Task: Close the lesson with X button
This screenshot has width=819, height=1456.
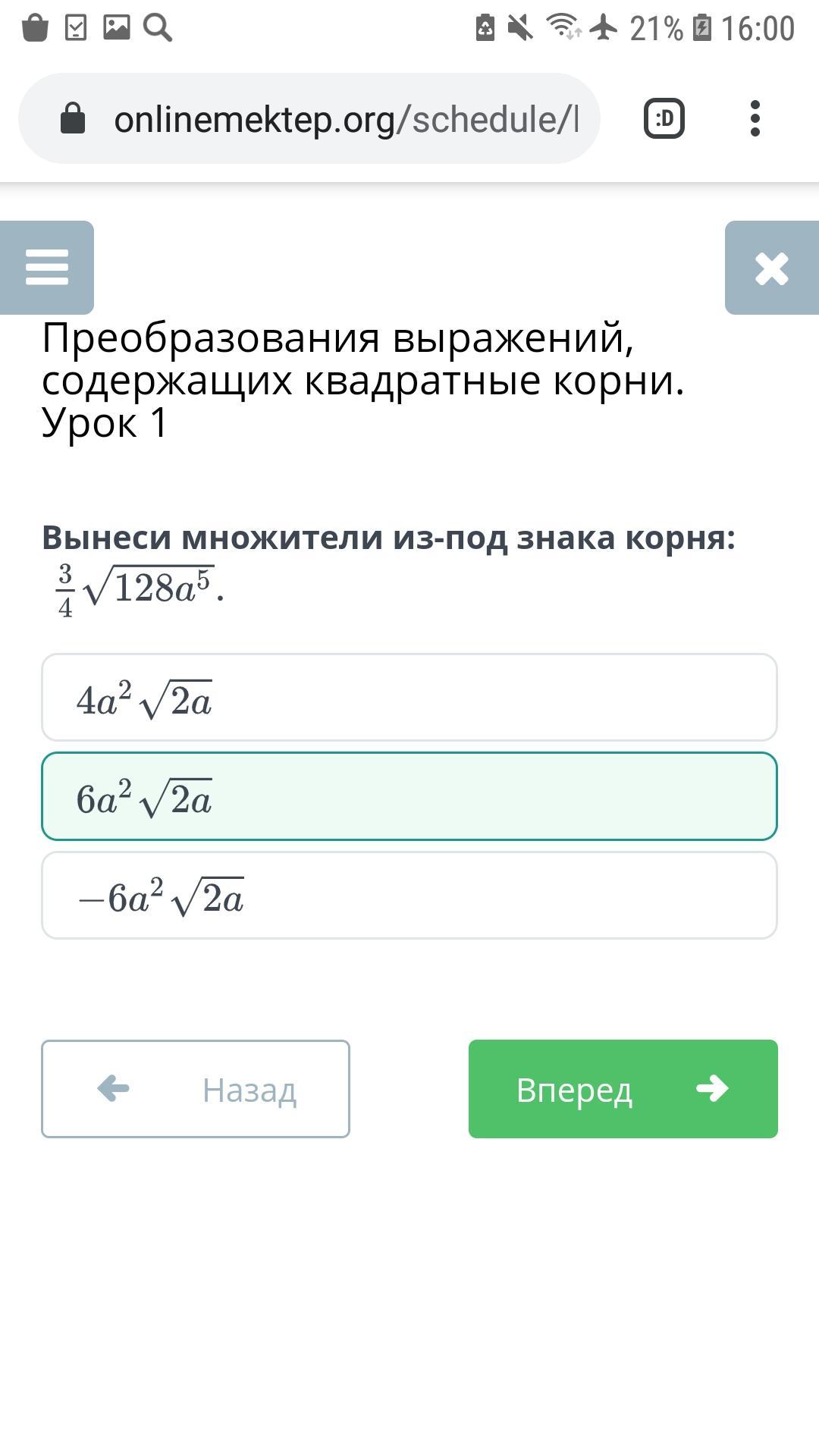Action: 771,268
